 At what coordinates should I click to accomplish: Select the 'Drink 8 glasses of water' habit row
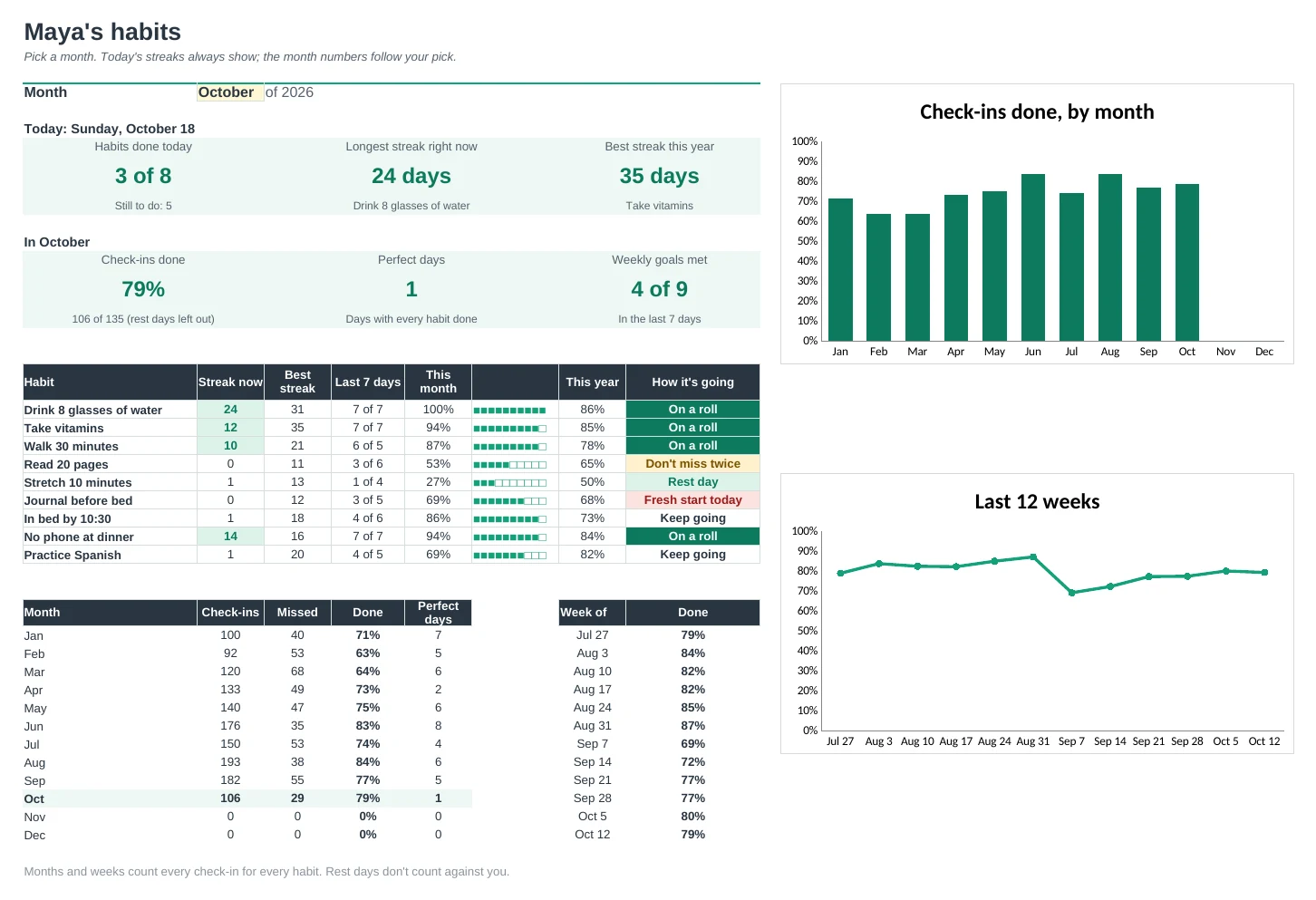tap(392, 410)
